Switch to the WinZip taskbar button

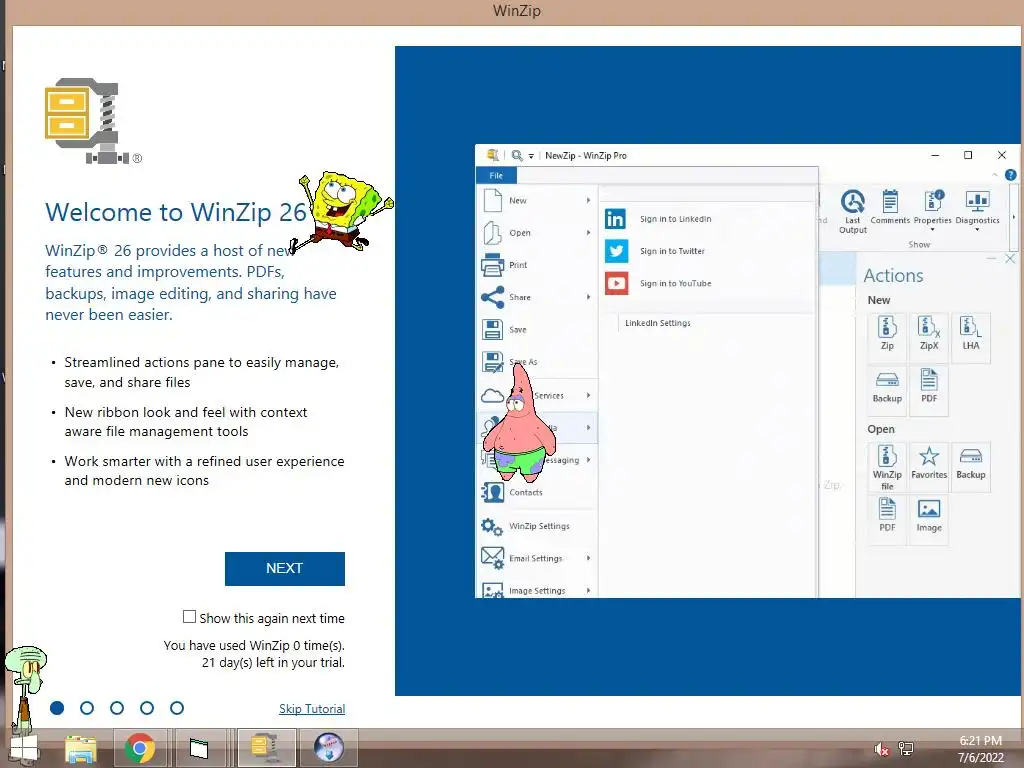coord(266,748)
